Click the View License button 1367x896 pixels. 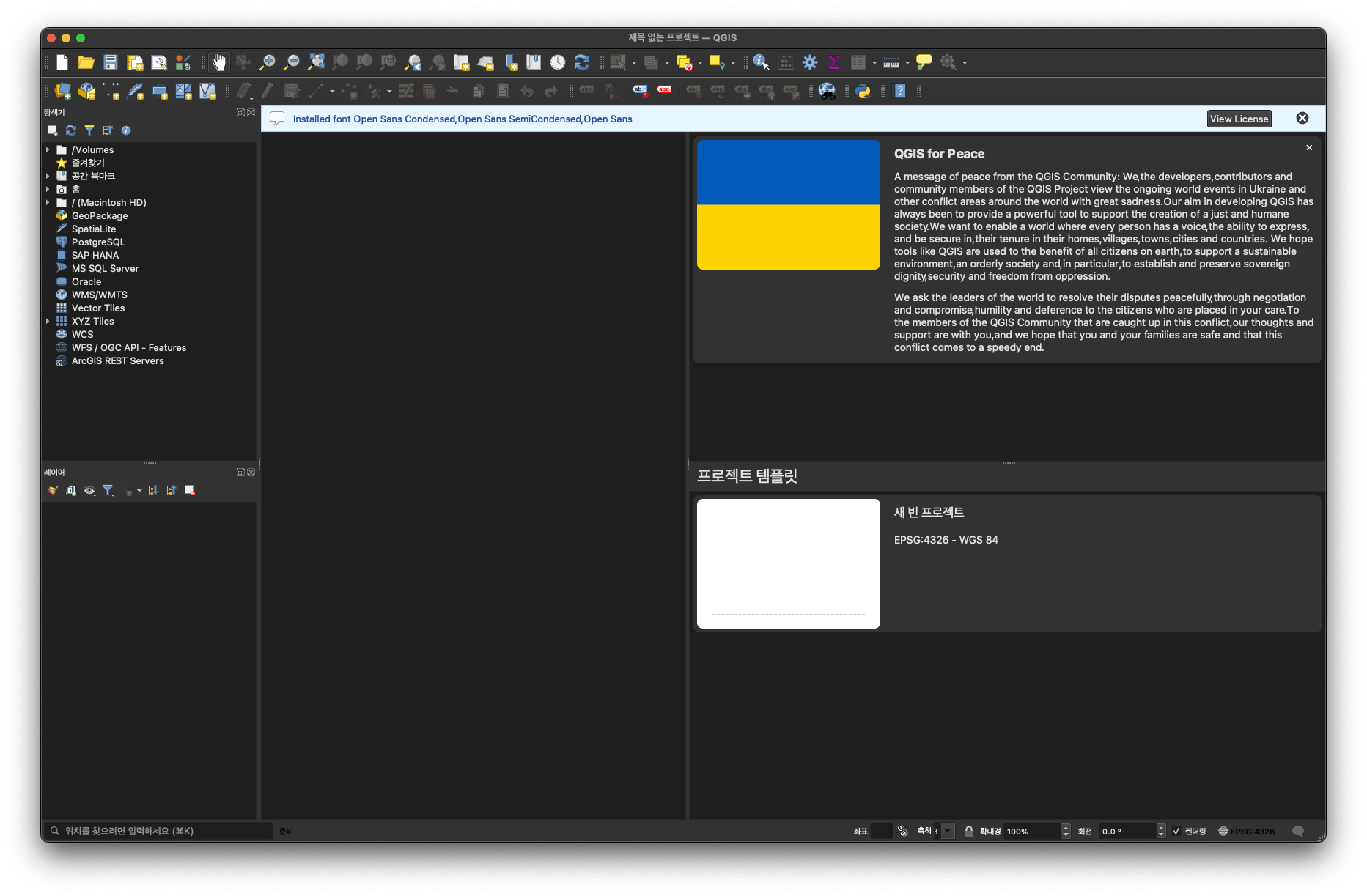pyautogui.click(x=1239, y=119)
